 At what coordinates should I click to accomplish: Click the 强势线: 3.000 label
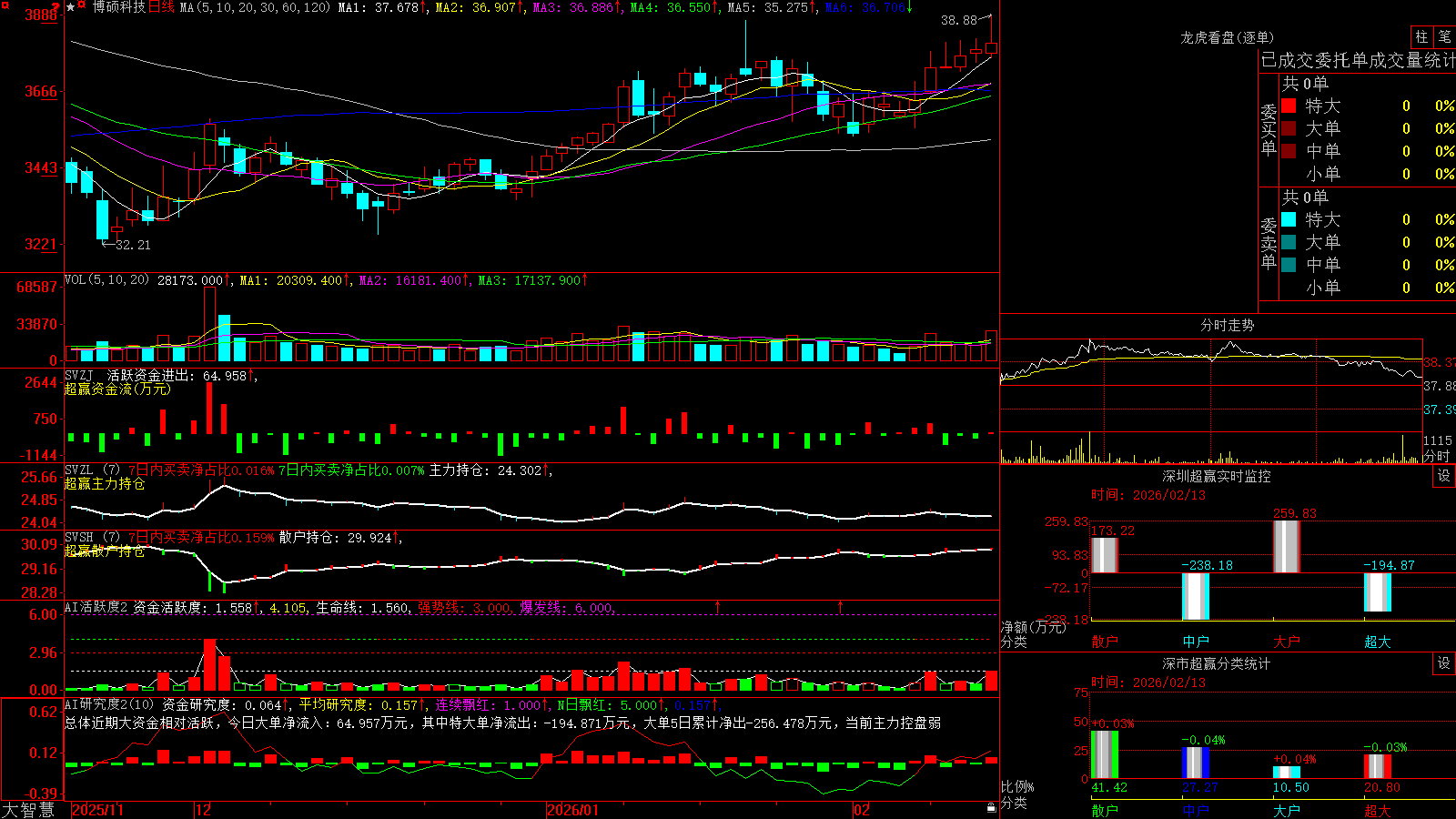(x=465, y=607)
